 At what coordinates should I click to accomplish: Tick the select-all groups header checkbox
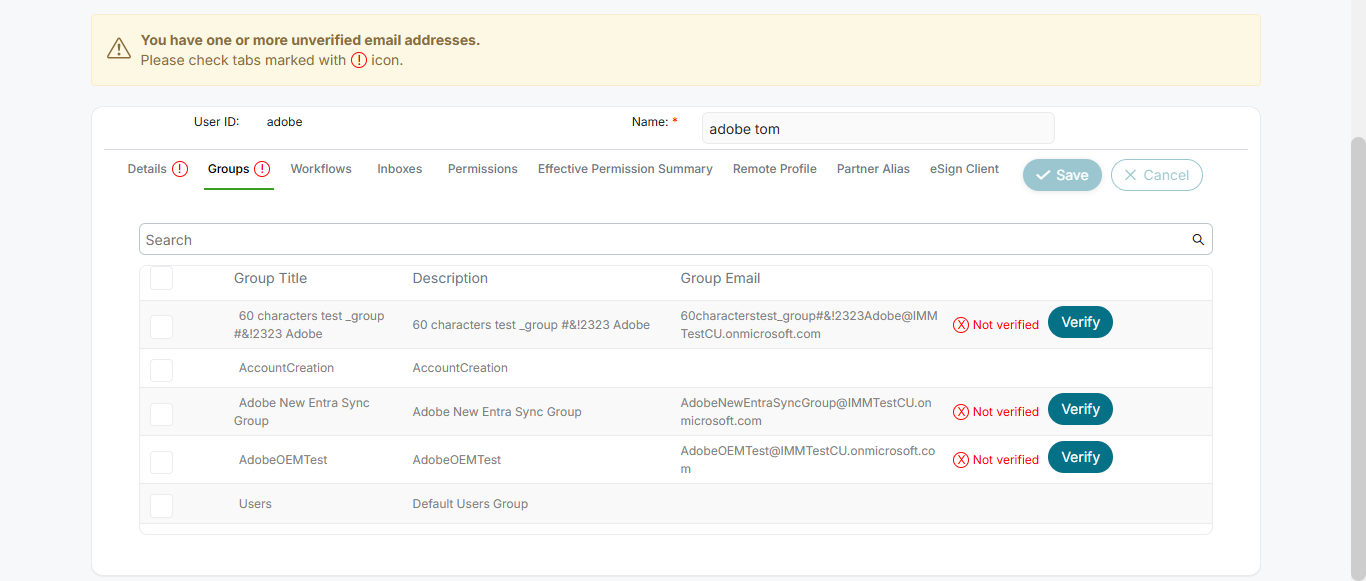click(x=161, y=279)
